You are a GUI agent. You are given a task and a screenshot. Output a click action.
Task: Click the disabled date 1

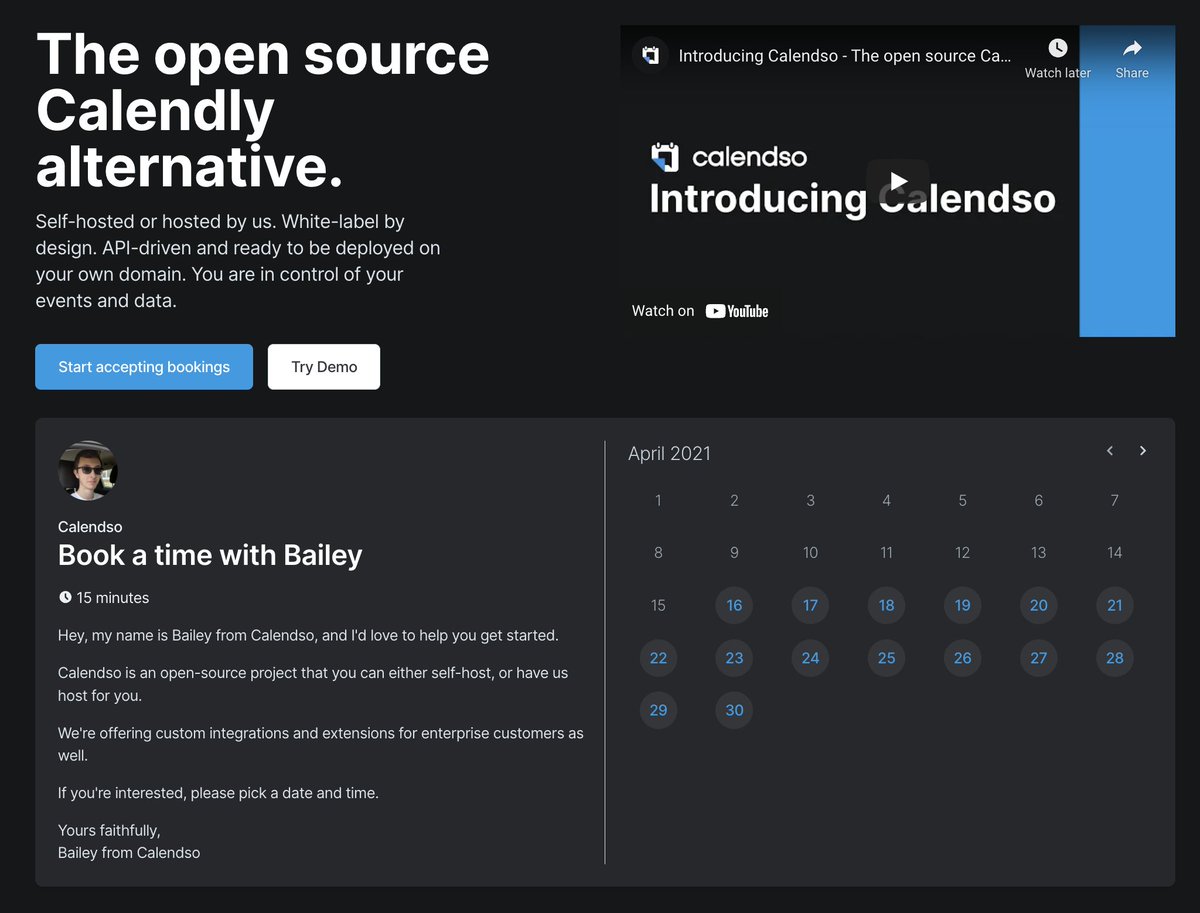click(x=658, y=500)
